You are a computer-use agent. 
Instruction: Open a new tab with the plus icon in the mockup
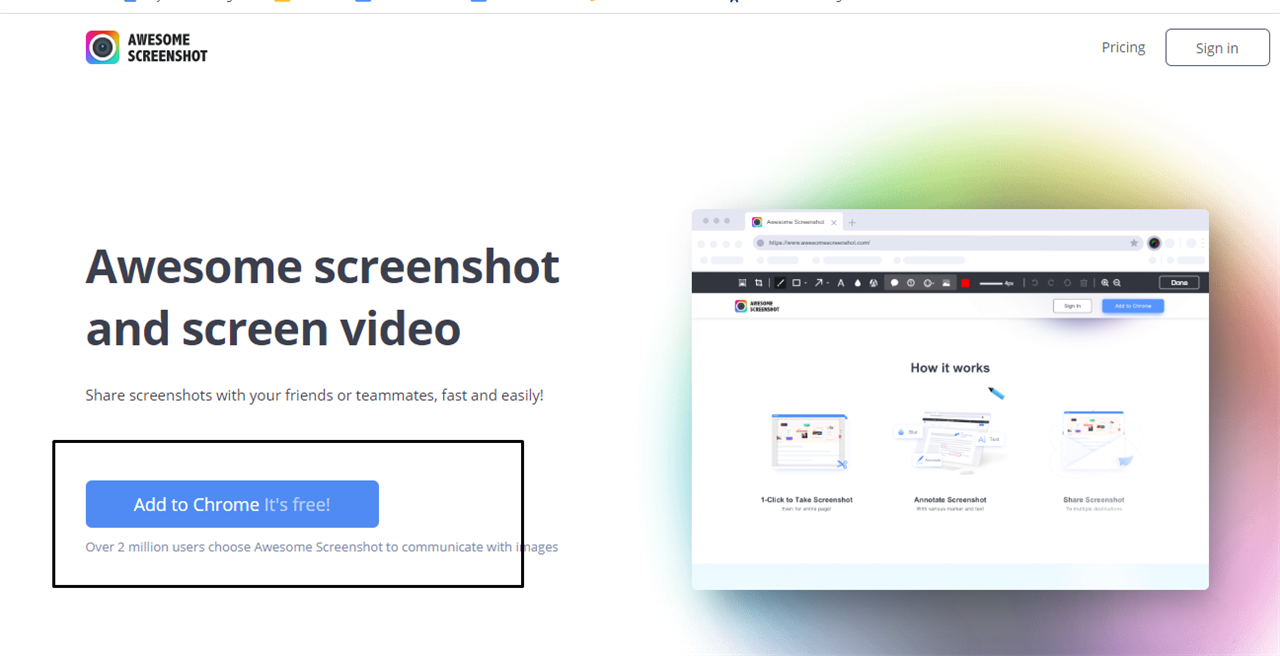pos(853,222)
